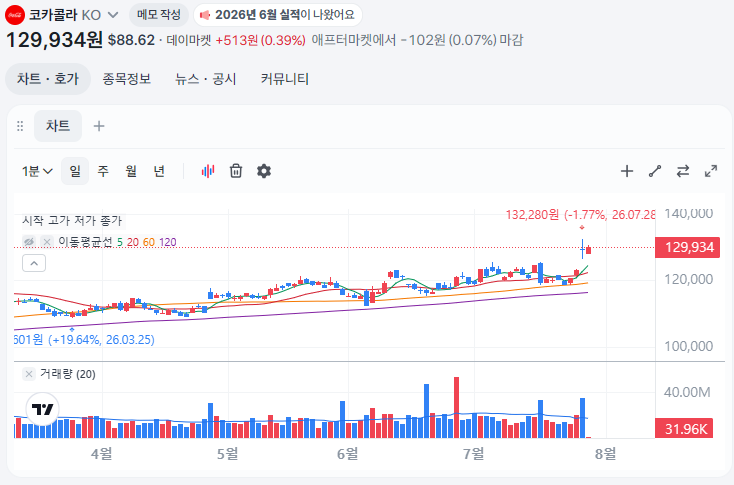
Task: Toggle moving average visibility eye icon
Action: pyautogui.click(x=29, y=242)
